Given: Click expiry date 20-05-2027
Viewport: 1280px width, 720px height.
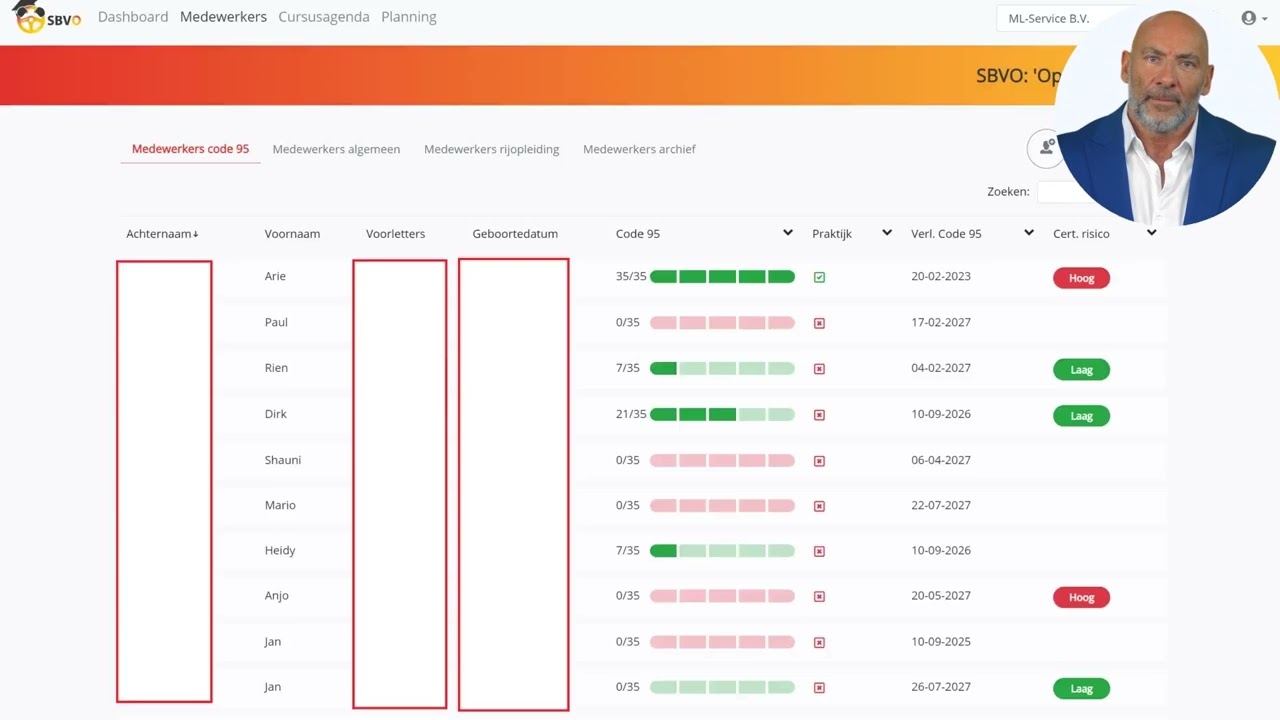Looking at the screenshot, I should (x=941, y=596).
